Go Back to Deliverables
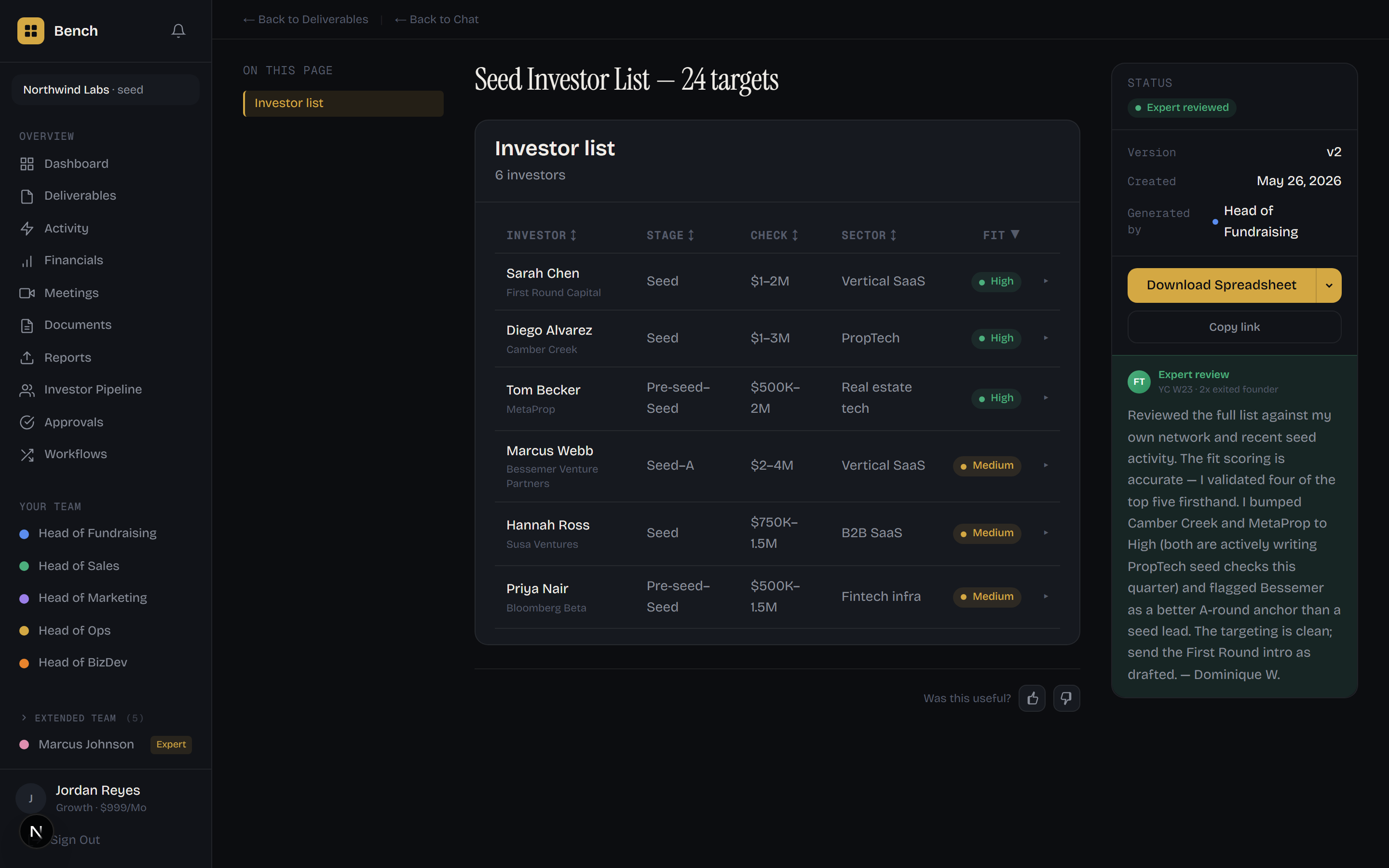Viewport: 1389px width, 868px height. click(x=306, y=19)
